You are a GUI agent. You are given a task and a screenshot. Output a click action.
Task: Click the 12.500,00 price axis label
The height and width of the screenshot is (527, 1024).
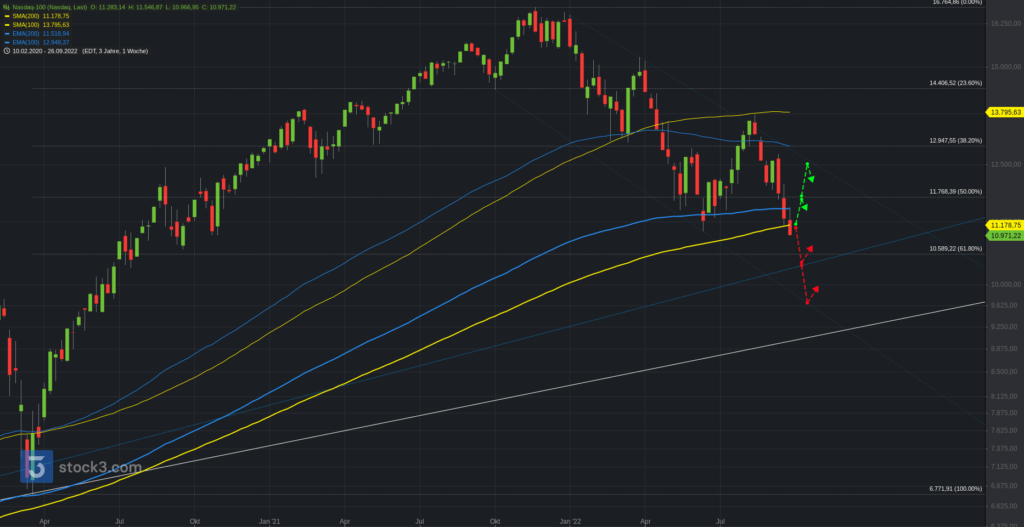[x=1006, y=165]
